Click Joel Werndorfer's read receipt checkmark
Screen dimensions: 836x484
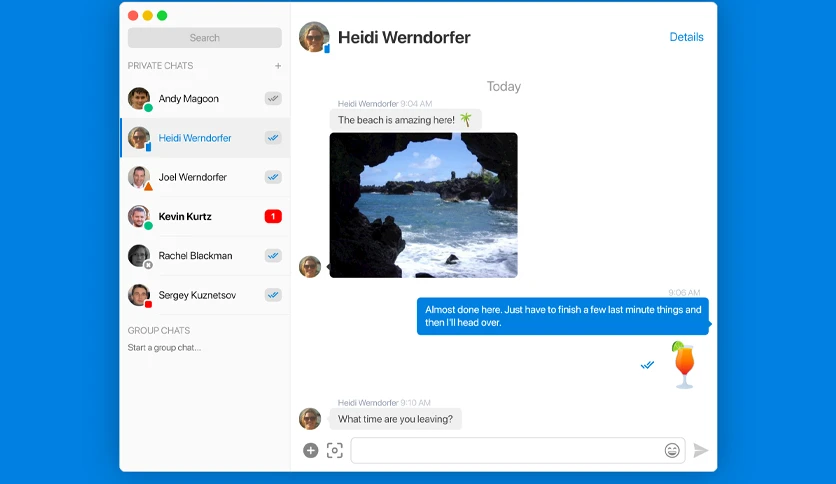point(273,177)
